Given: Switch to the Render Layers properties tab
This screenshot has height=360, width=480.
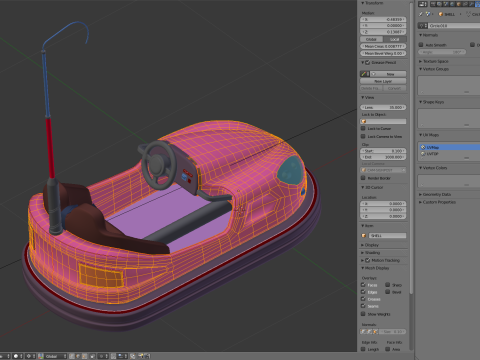Looking at the screenshot, I should pyautogui.click(x=439, y=4).
